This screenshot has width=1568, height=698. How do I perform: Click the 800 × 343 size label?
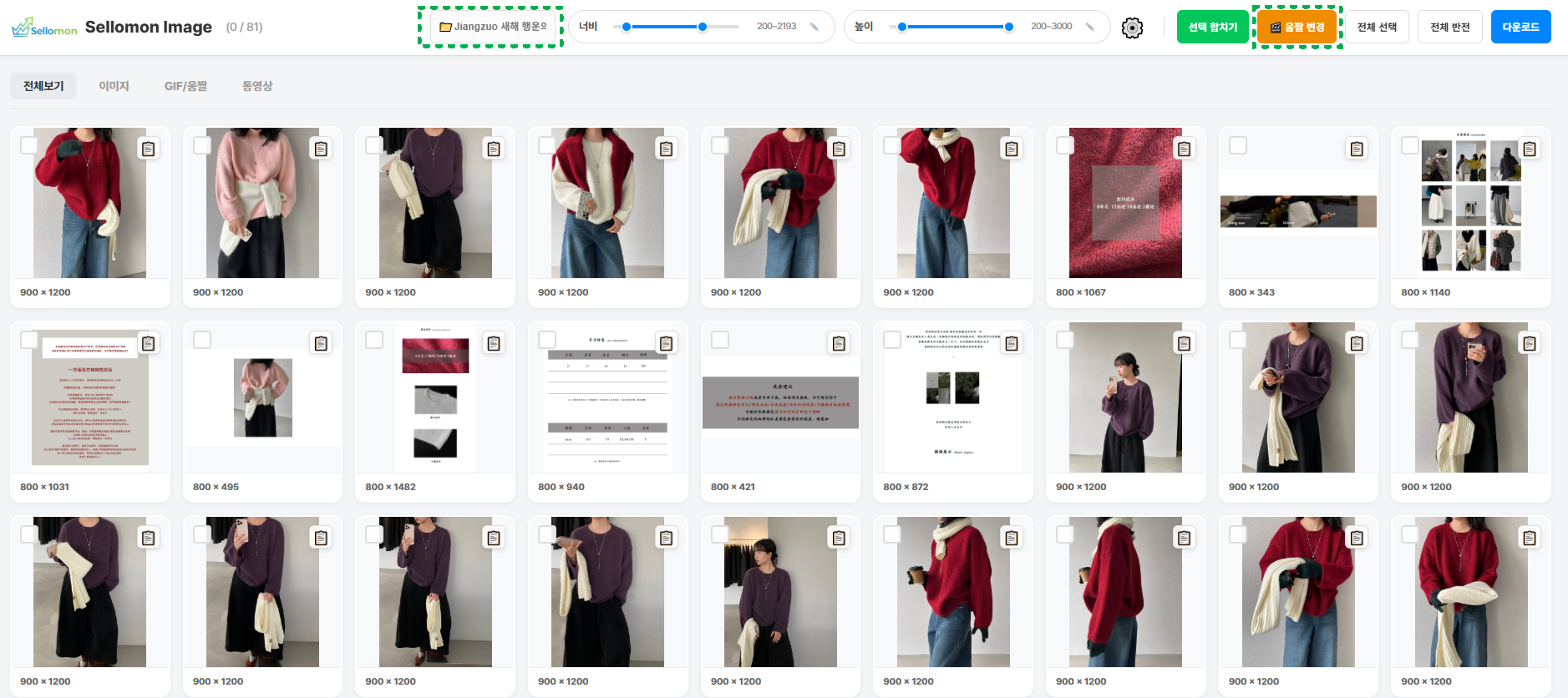click(x=1251, y=292)
